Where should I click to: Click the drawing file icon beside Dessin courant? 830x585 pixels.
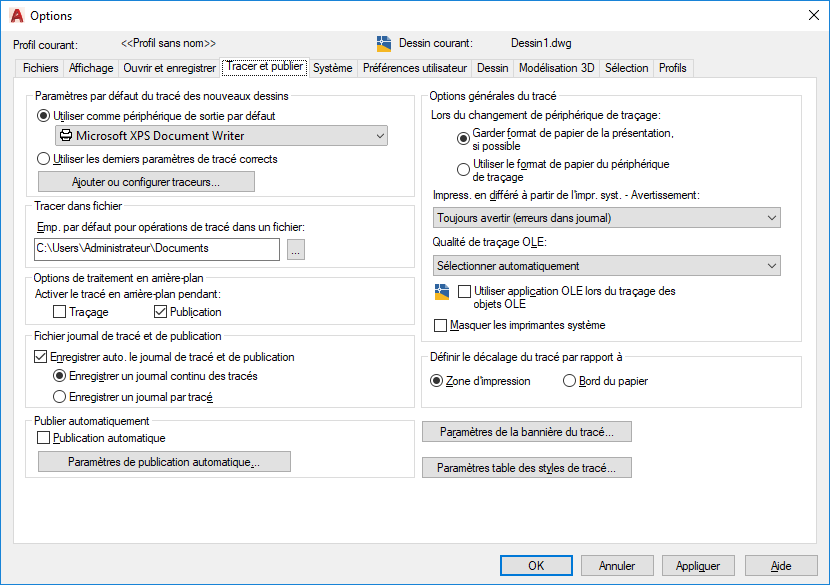384,44
